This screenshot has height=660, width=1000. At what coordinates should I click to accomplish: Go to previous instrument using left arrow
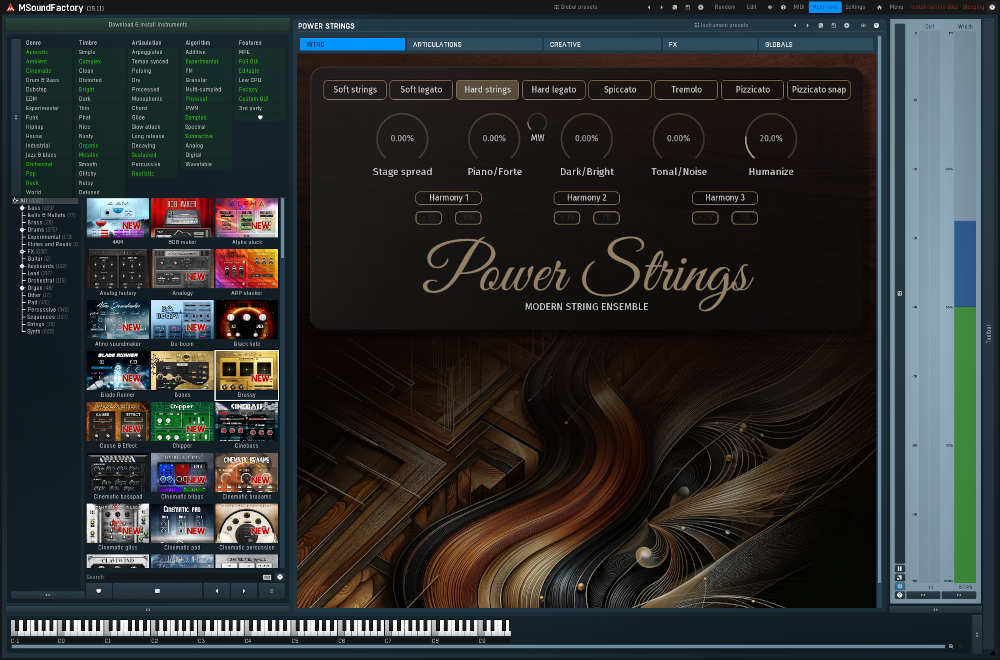217,591
